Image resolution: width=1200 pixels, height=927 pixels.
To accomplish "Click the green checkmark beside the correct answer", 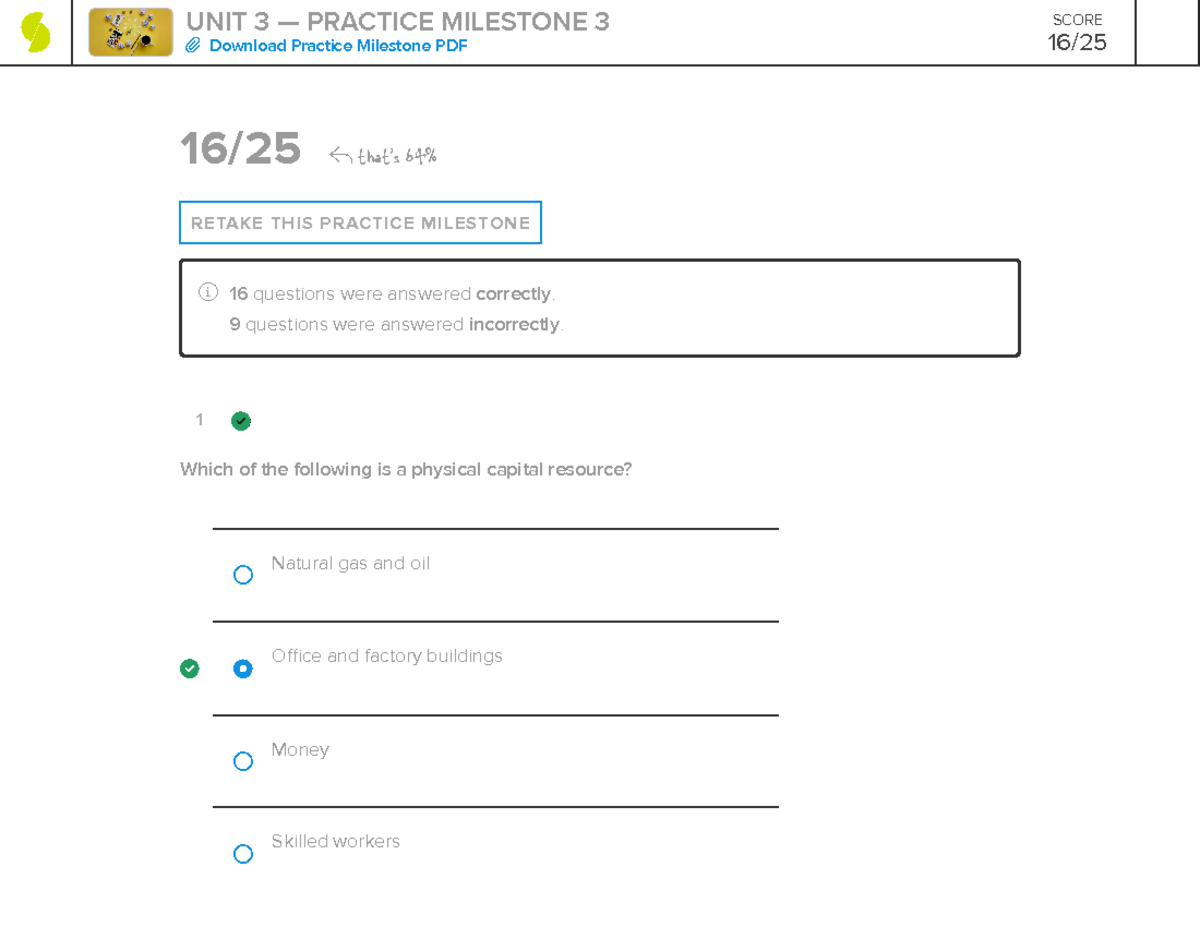I will coord(189,668).
